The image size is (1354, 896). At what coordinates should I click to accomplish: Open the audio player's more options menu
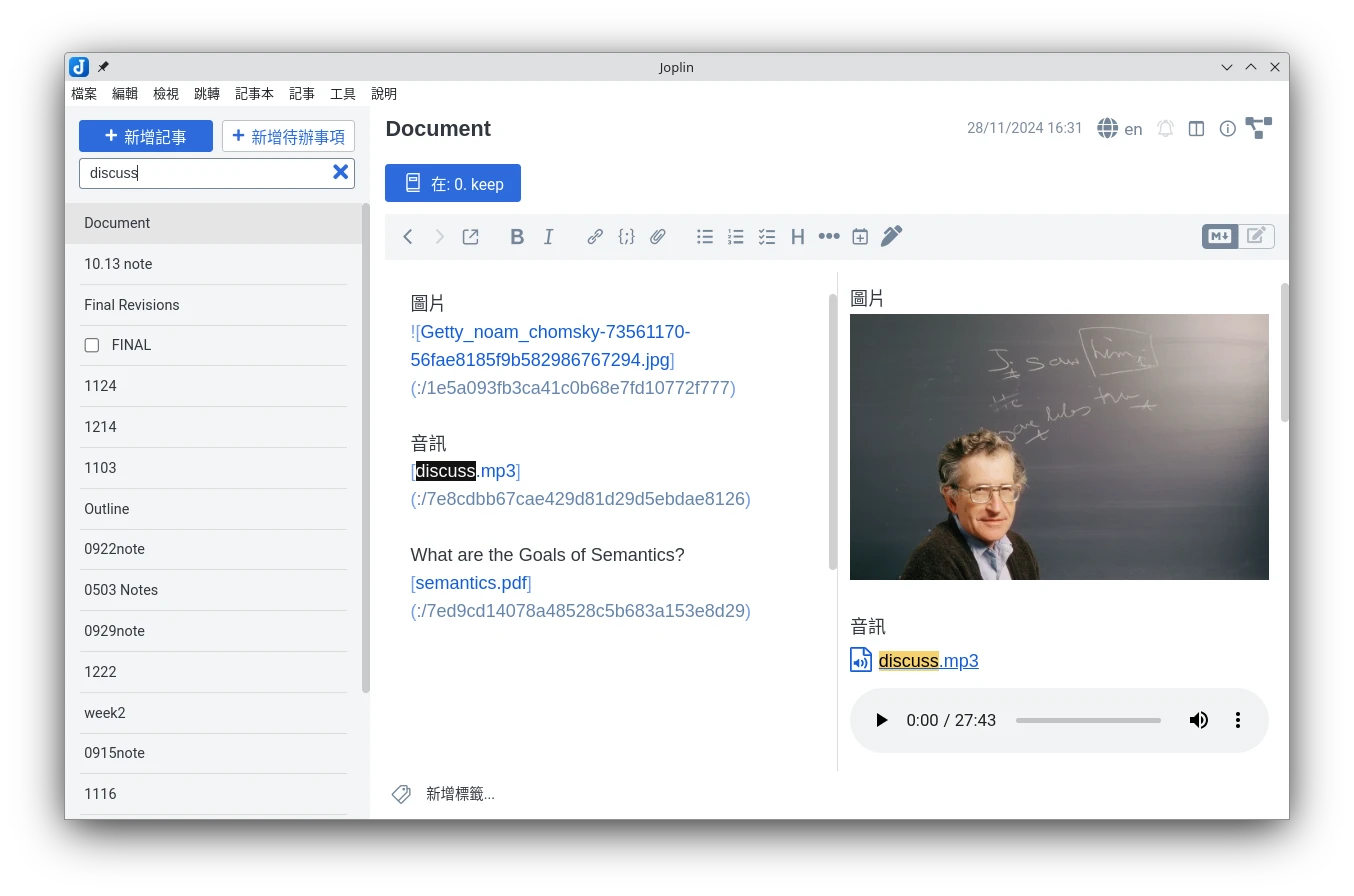pyautogui.click(x=1238, y=720)
